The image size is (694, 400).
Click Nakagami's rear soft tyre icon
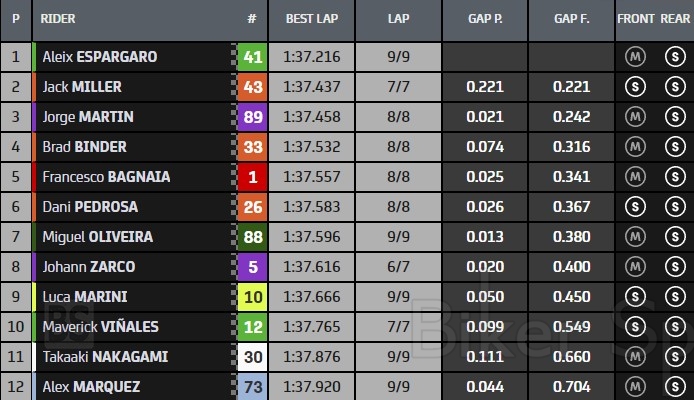(673, 357)
